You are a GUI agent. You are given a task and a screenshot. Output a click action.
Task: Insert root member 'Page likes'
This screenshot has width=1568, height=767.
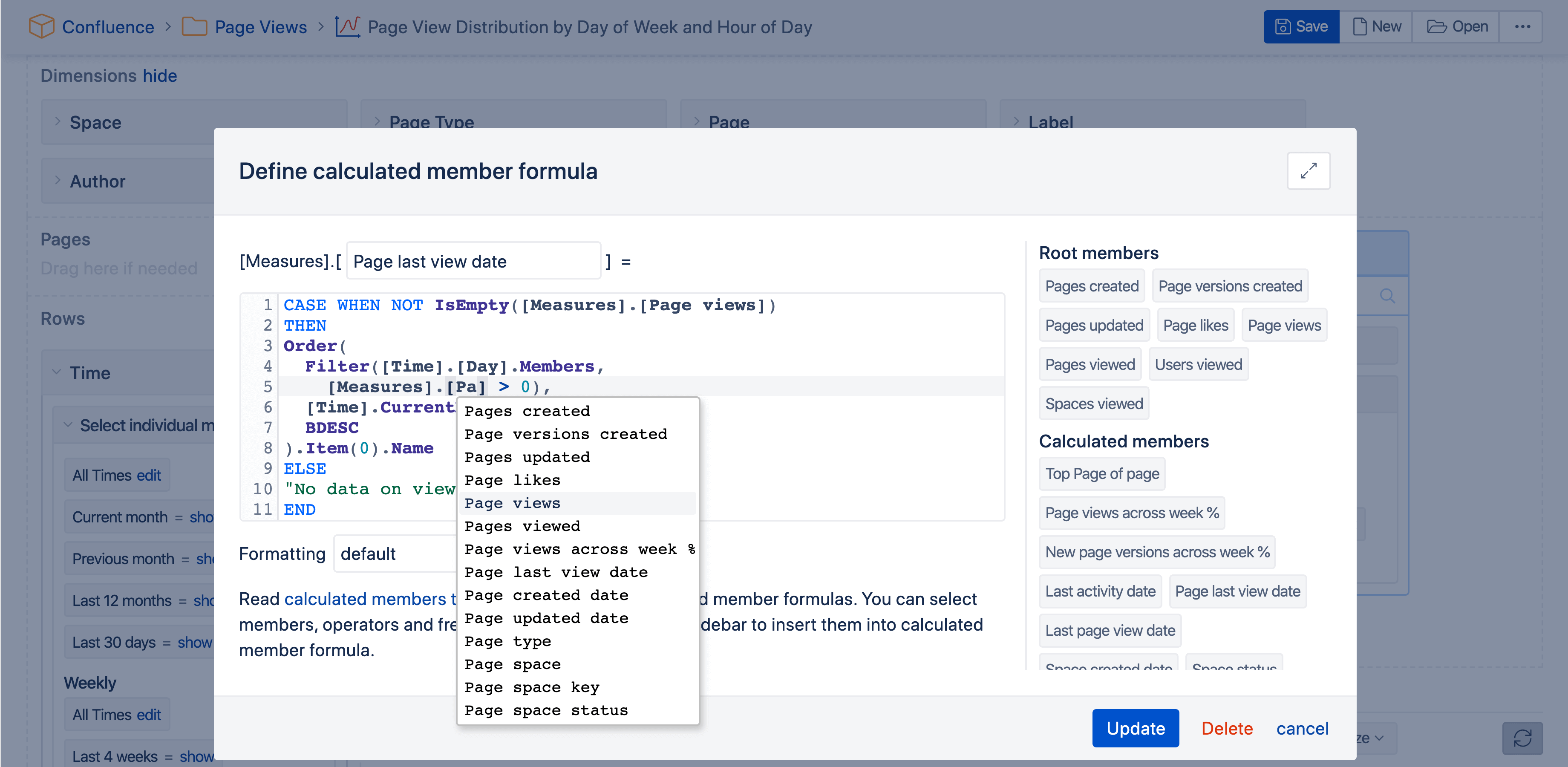pyautogui.click(x=1196, y=325)
